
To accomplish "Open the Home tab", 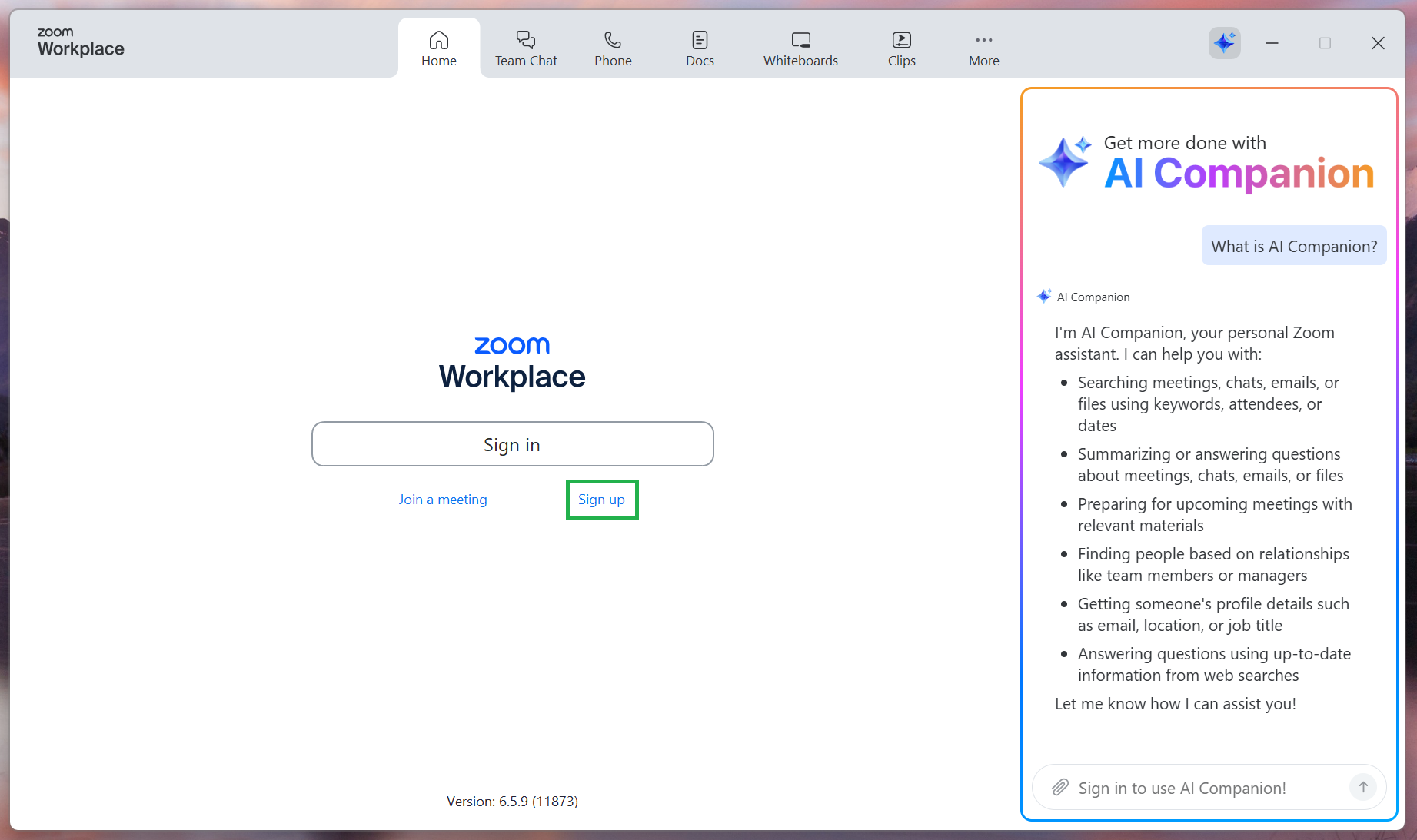I will (x=439, y=48).
